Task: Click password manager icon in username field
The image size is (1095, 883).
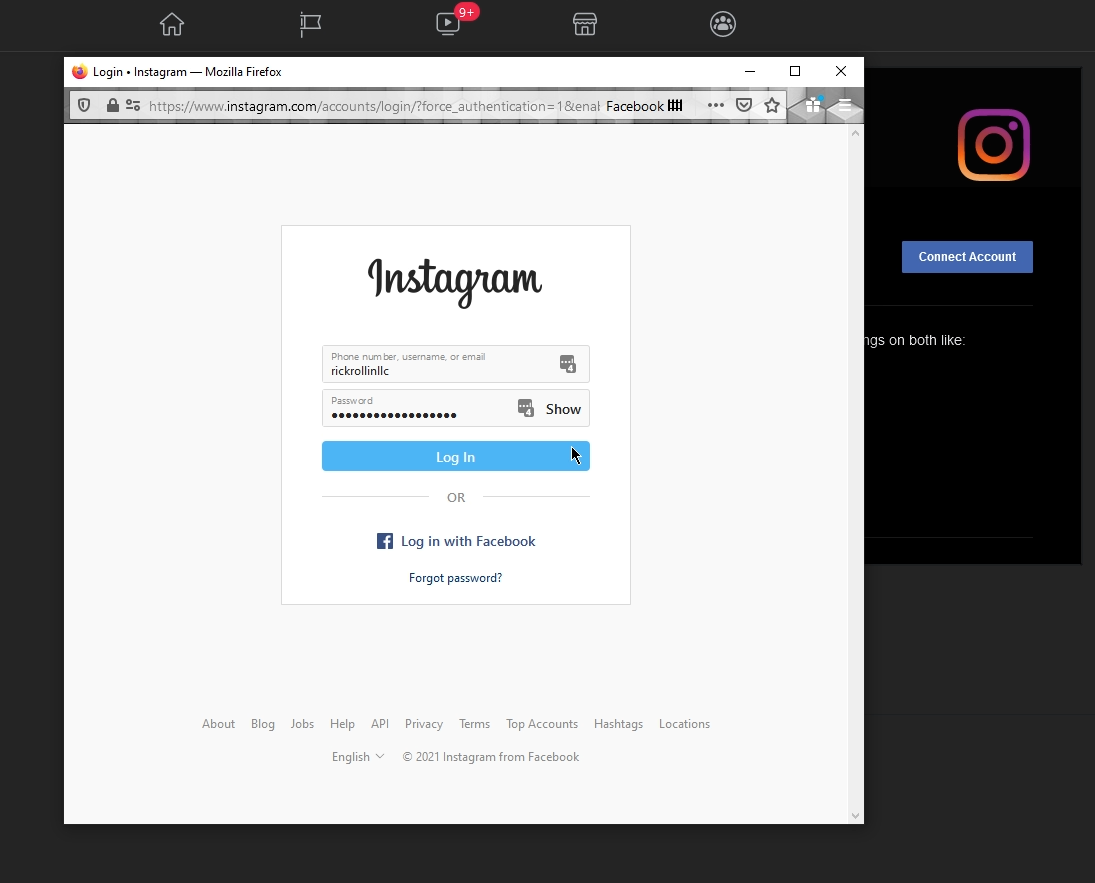Action: (568, 364)
